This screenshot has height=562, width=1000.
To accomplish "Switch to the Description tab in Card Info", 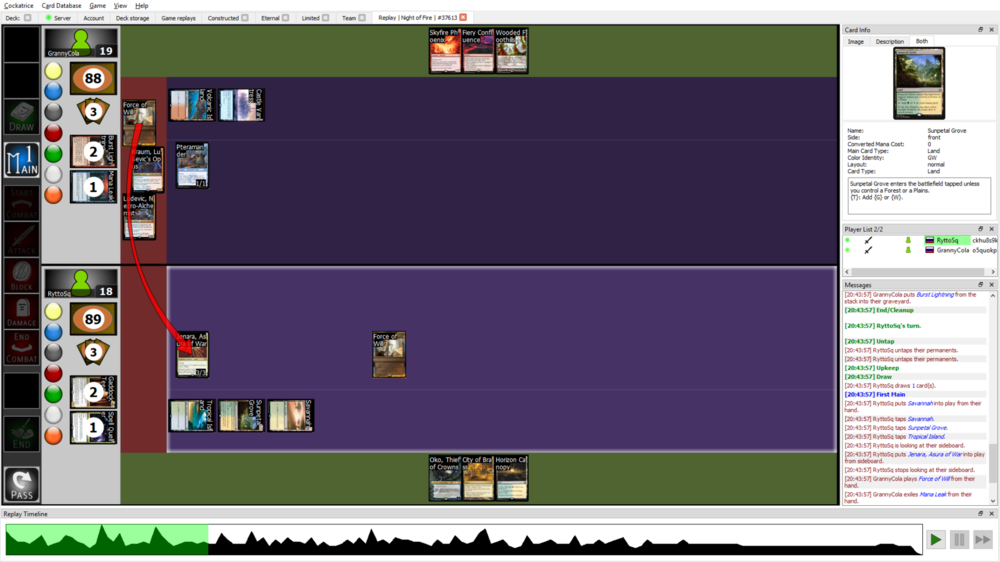I will (x=889, y=42).
